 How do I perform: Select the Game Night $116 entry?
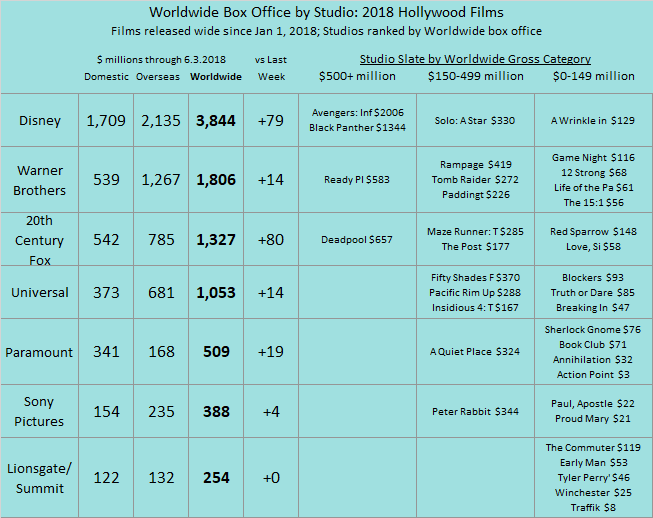coord(593,158)
